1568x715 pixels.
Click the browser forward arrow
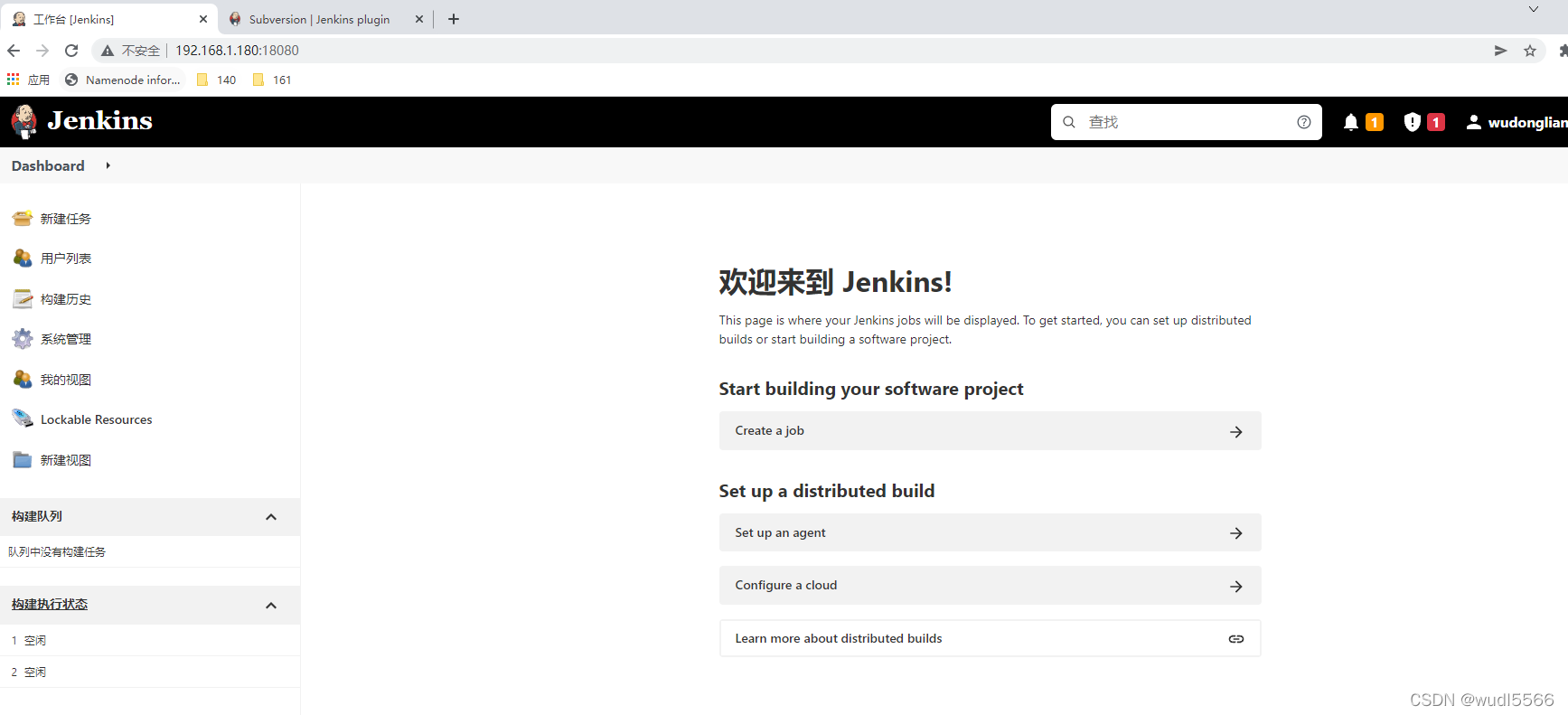[x=42, y=51]
